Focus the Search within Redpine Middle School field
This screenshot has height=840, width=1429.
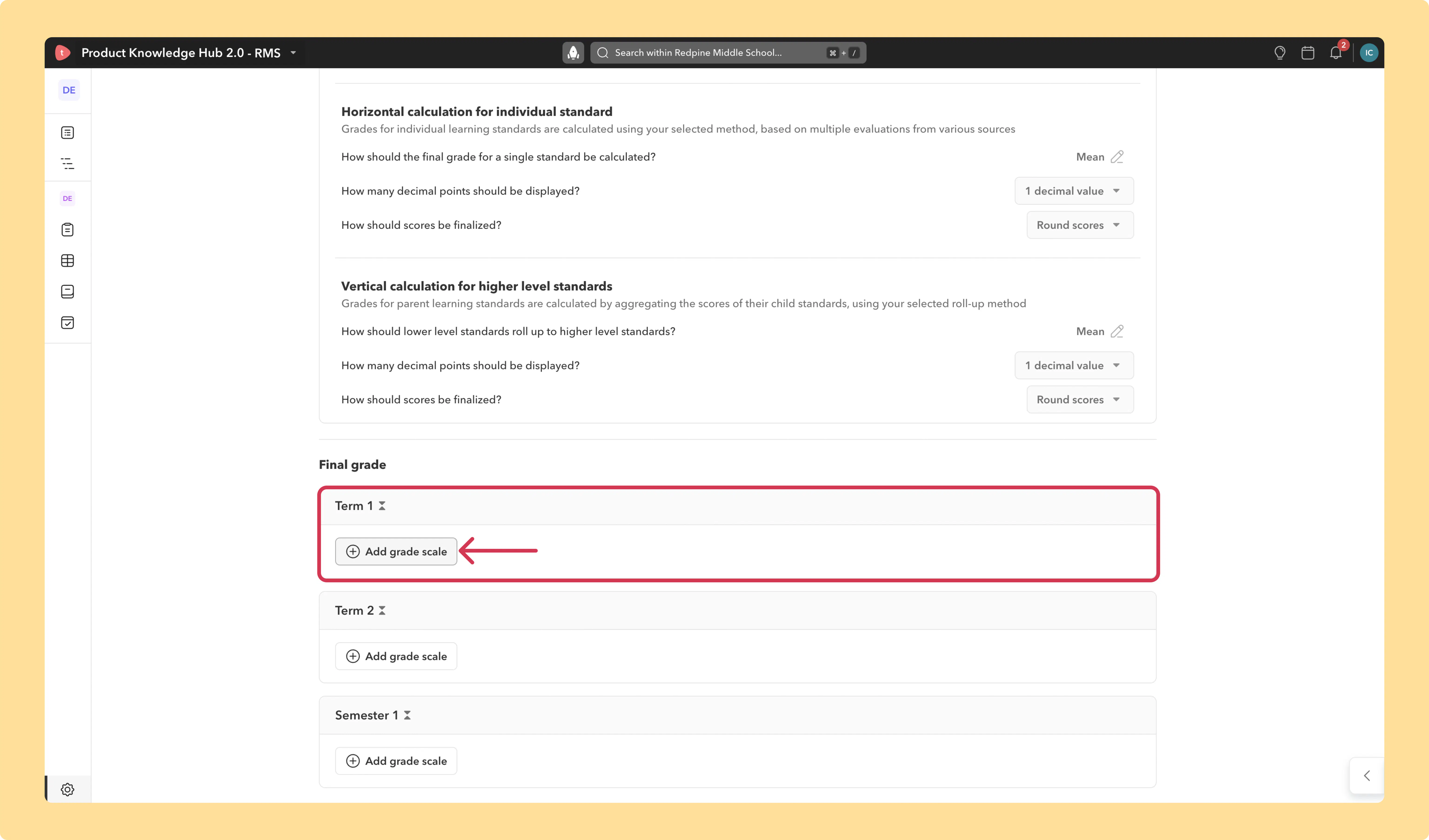tap(728, 53)
